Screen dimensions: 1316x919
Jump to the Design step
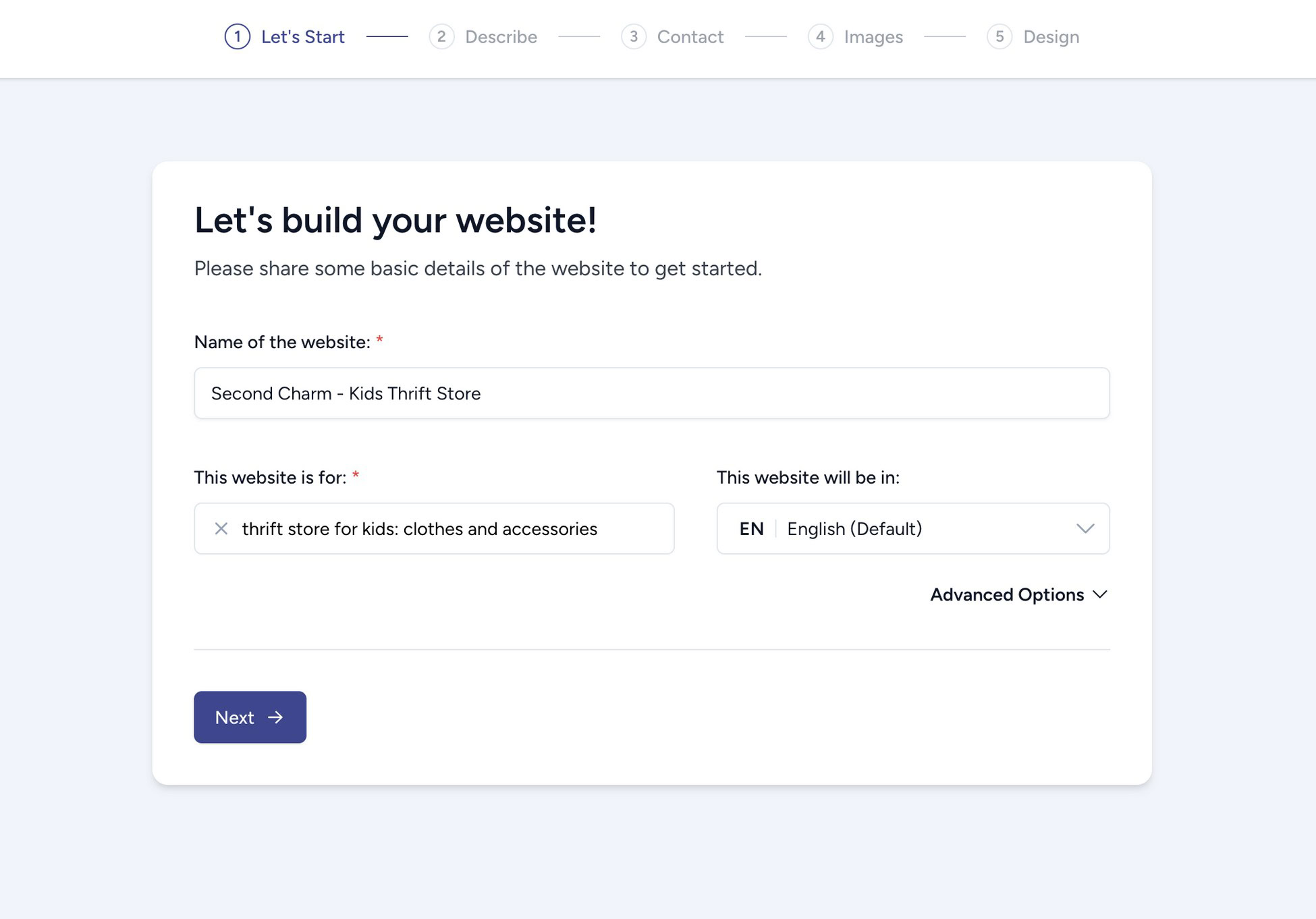coord(1050,37)
